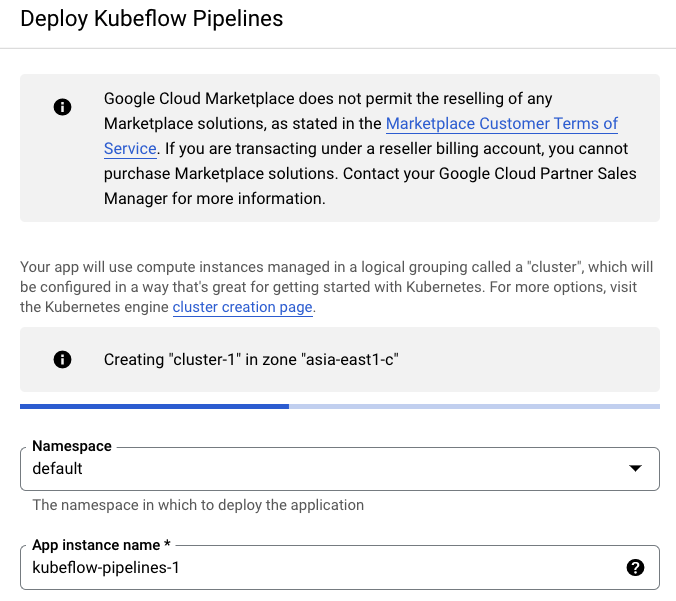
Task: Click the "kubeflow-pipelines-1" value text
Action: (105, 568)
